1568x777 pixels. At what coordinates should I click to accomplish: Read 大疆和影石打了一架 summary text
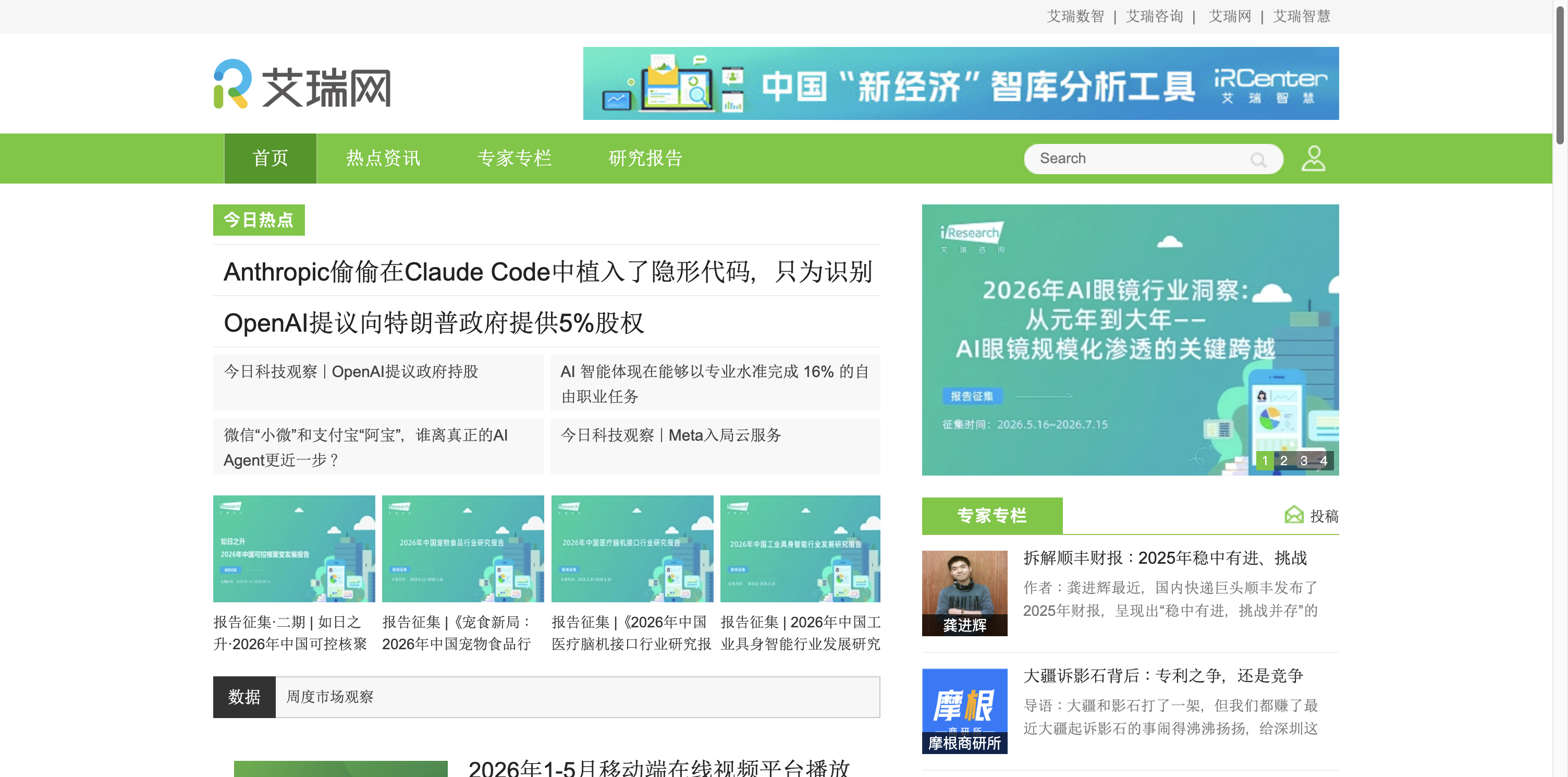[x=1170, y=717]
